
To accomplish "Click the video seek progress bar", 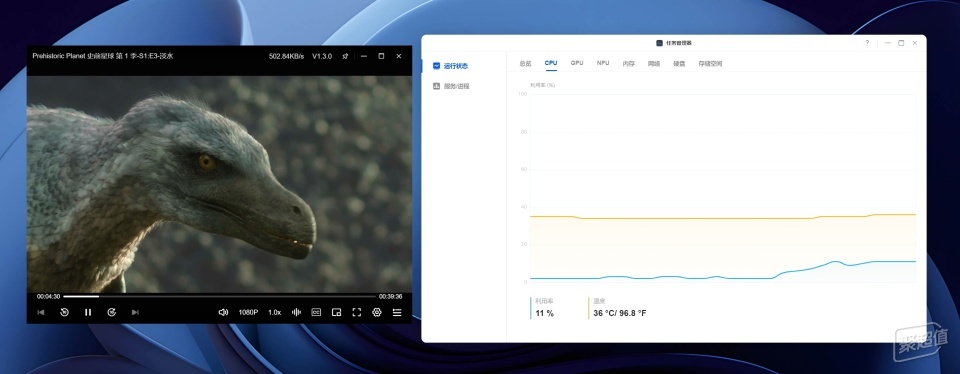I will coord(219,296).
